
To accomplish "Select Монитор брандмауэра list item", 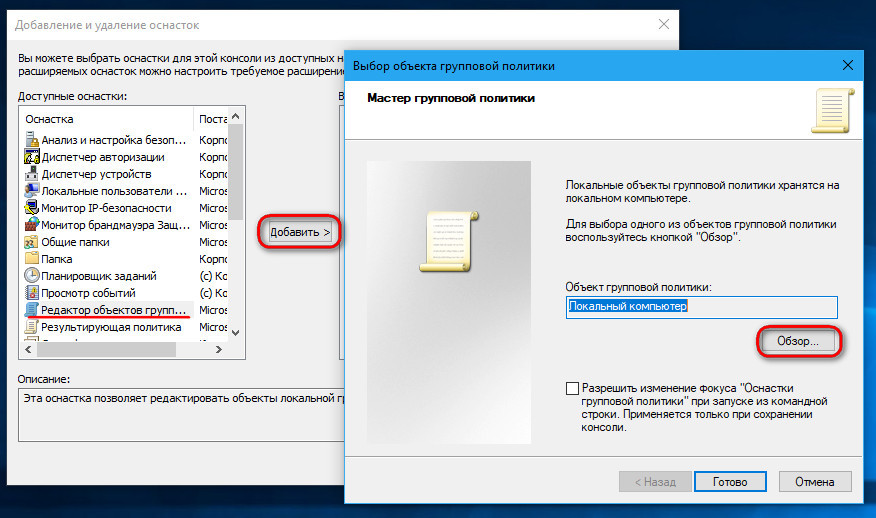I will pyautogui.click(x=112, y=225).
